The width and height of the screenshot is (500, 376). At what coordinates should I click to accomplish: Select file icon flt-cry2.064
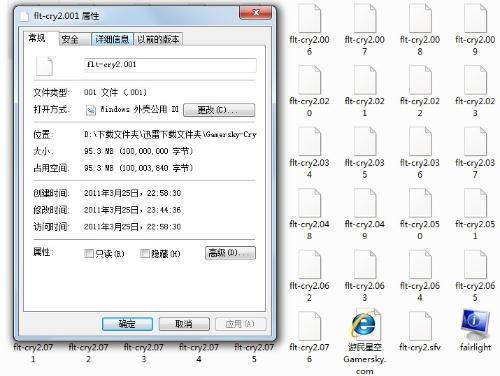[420, 265]
